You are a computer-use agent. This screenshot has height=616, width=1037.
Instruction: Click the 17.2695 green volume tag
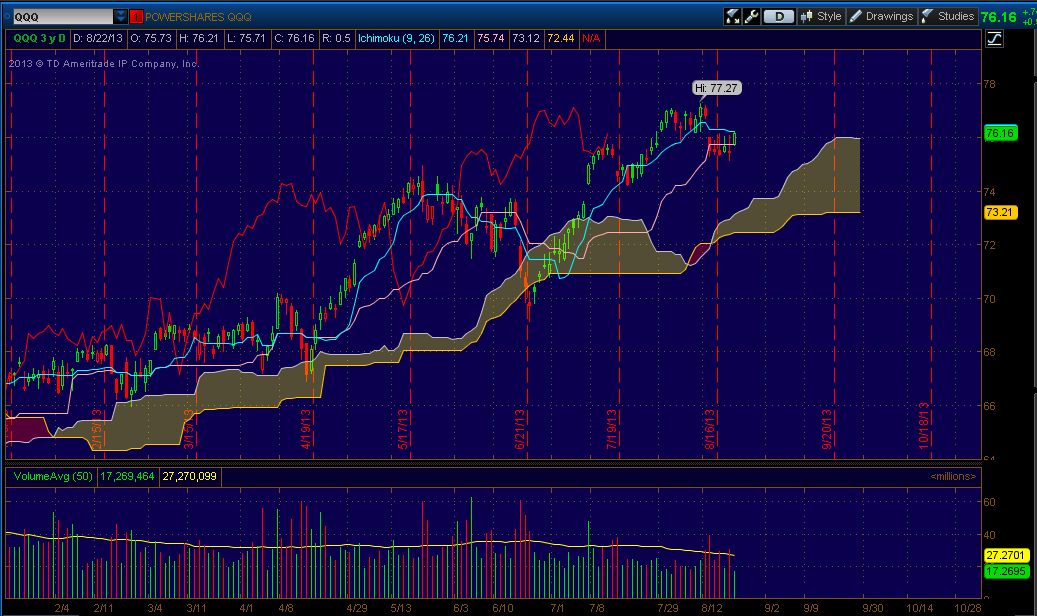point(1005,571)
